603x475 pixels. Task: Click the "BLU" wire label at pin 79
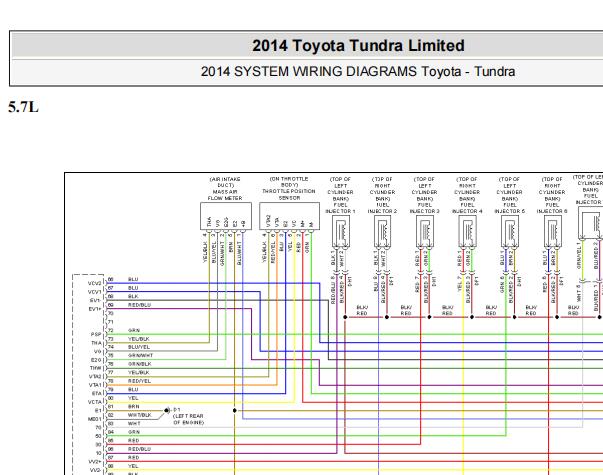click(133, 390)
